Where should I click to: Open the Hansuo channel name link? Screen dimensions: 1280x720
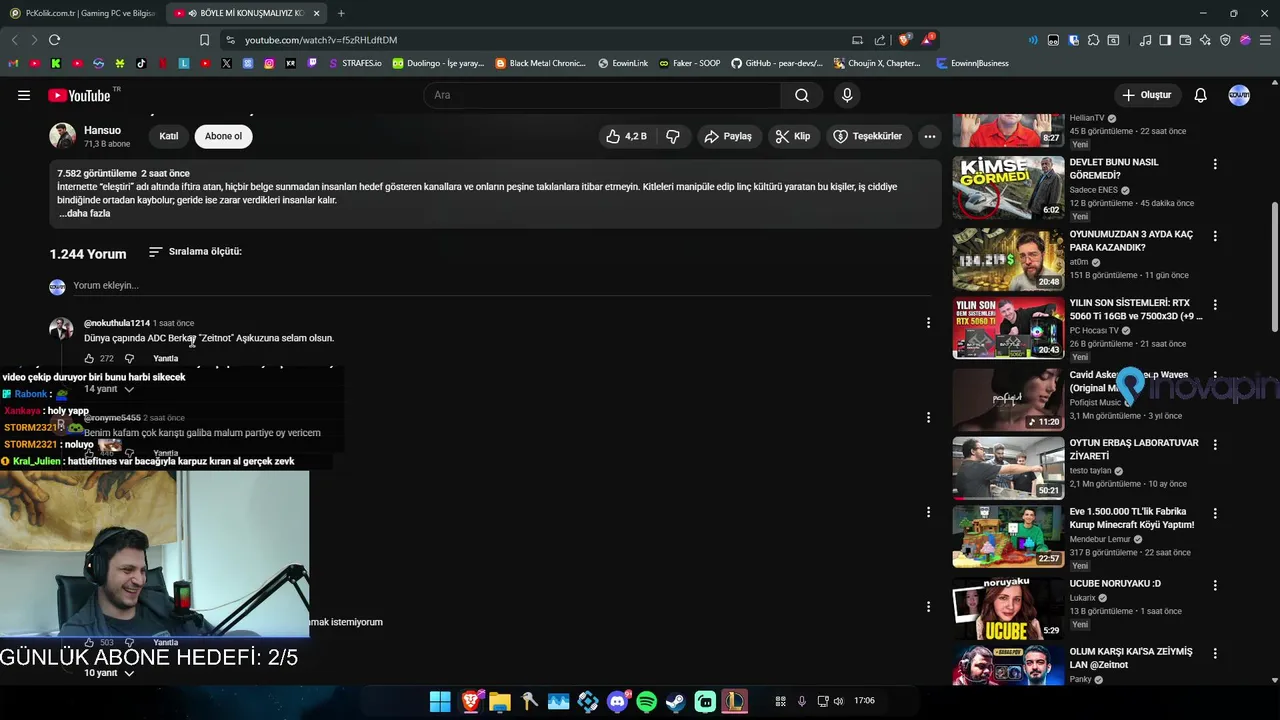102,130
